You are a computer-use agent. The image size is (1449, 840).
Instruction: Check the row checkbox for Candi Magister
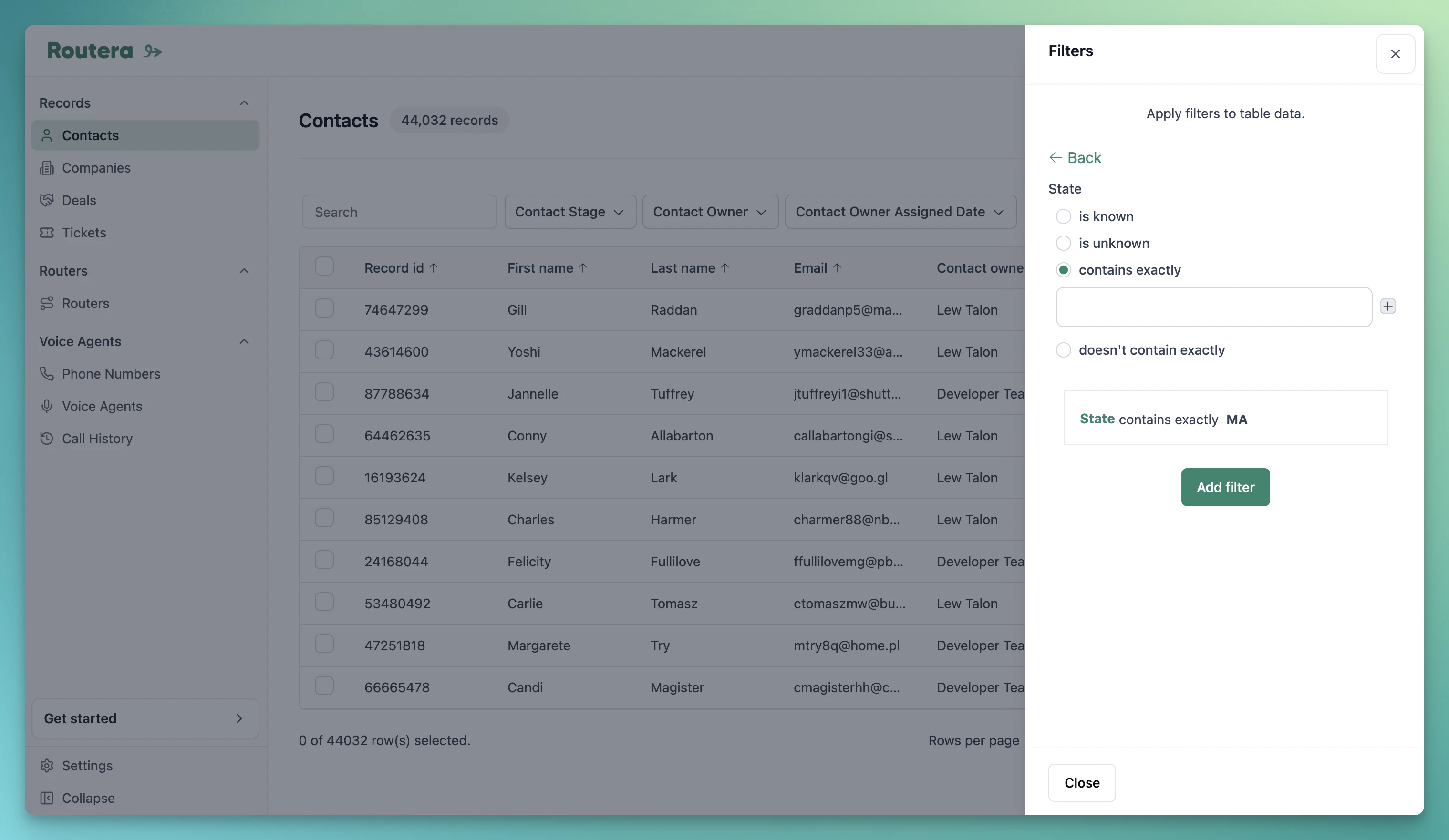(324, 686)
